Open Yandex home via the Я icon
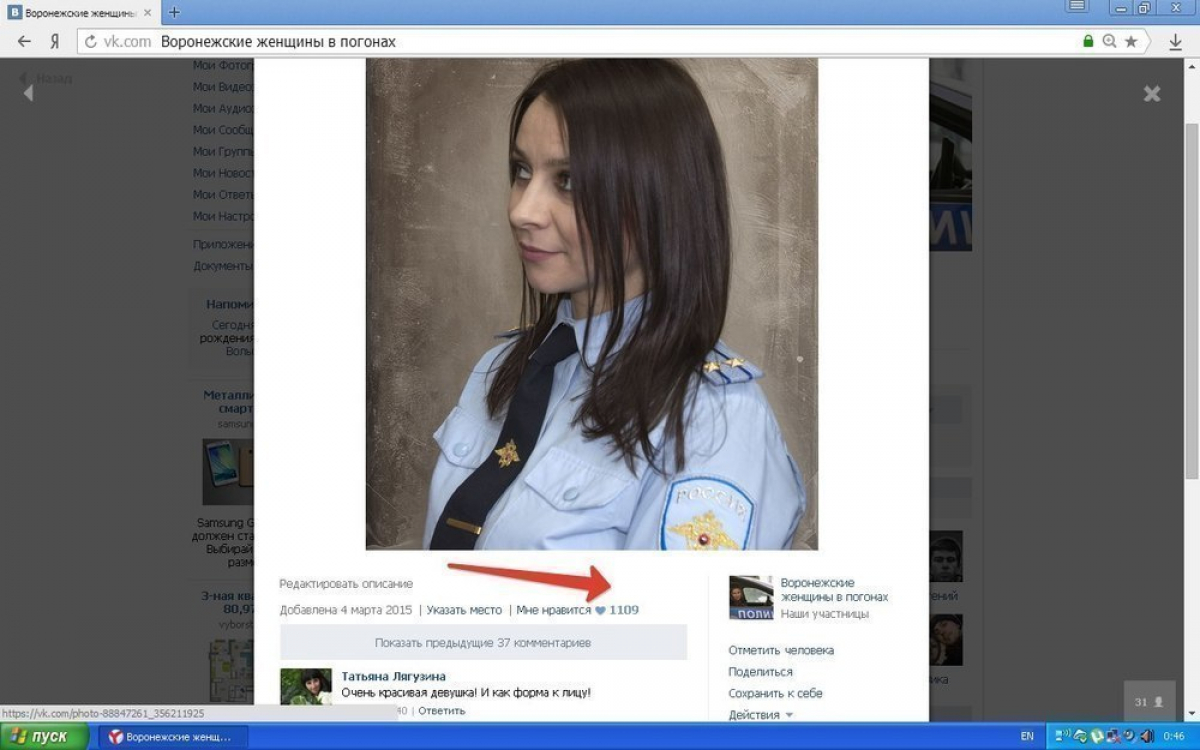1200x750 pixels. point(55,42)
